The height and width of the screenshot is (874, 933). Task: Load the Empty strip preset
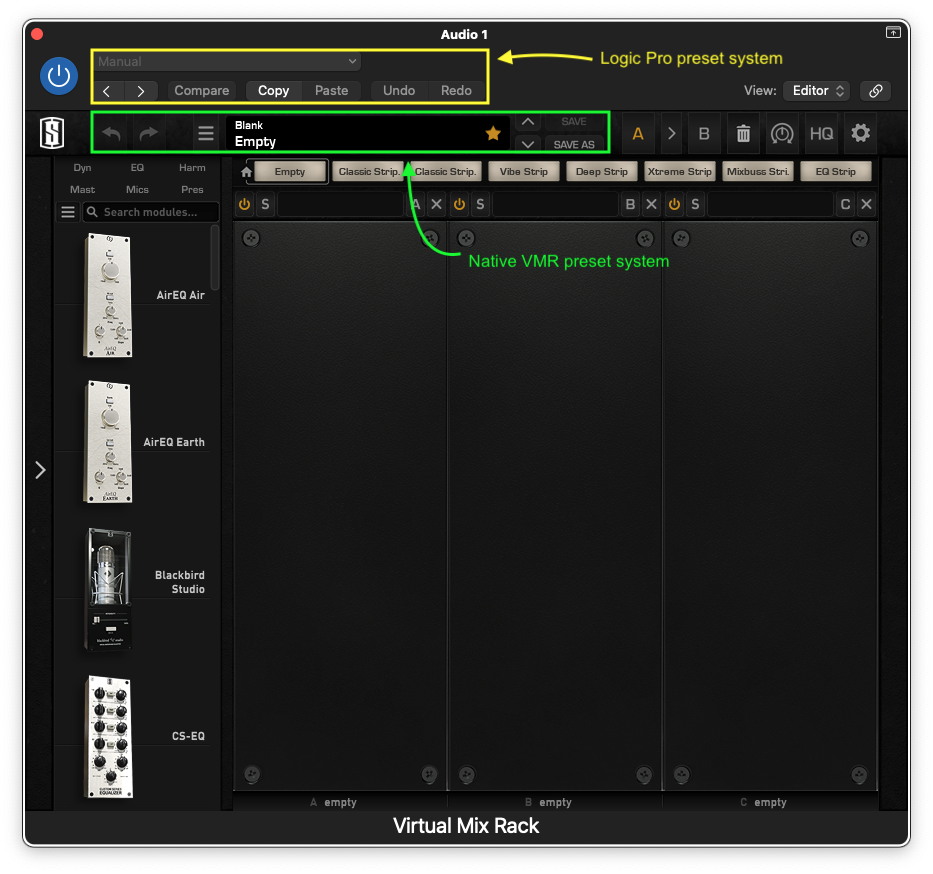[290, 171]
